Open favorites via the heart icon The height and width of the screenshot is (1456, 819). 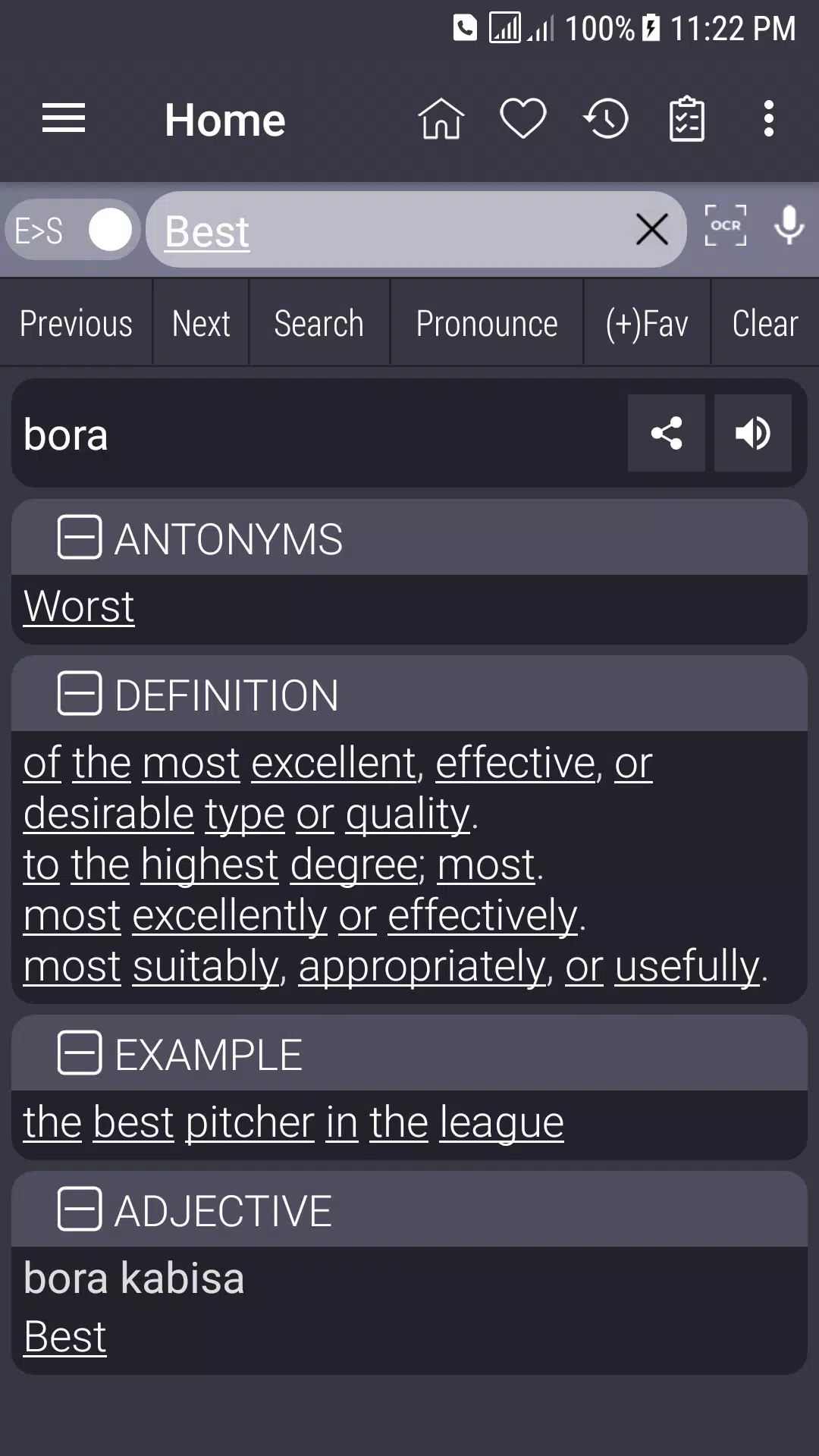coord(523,118)
